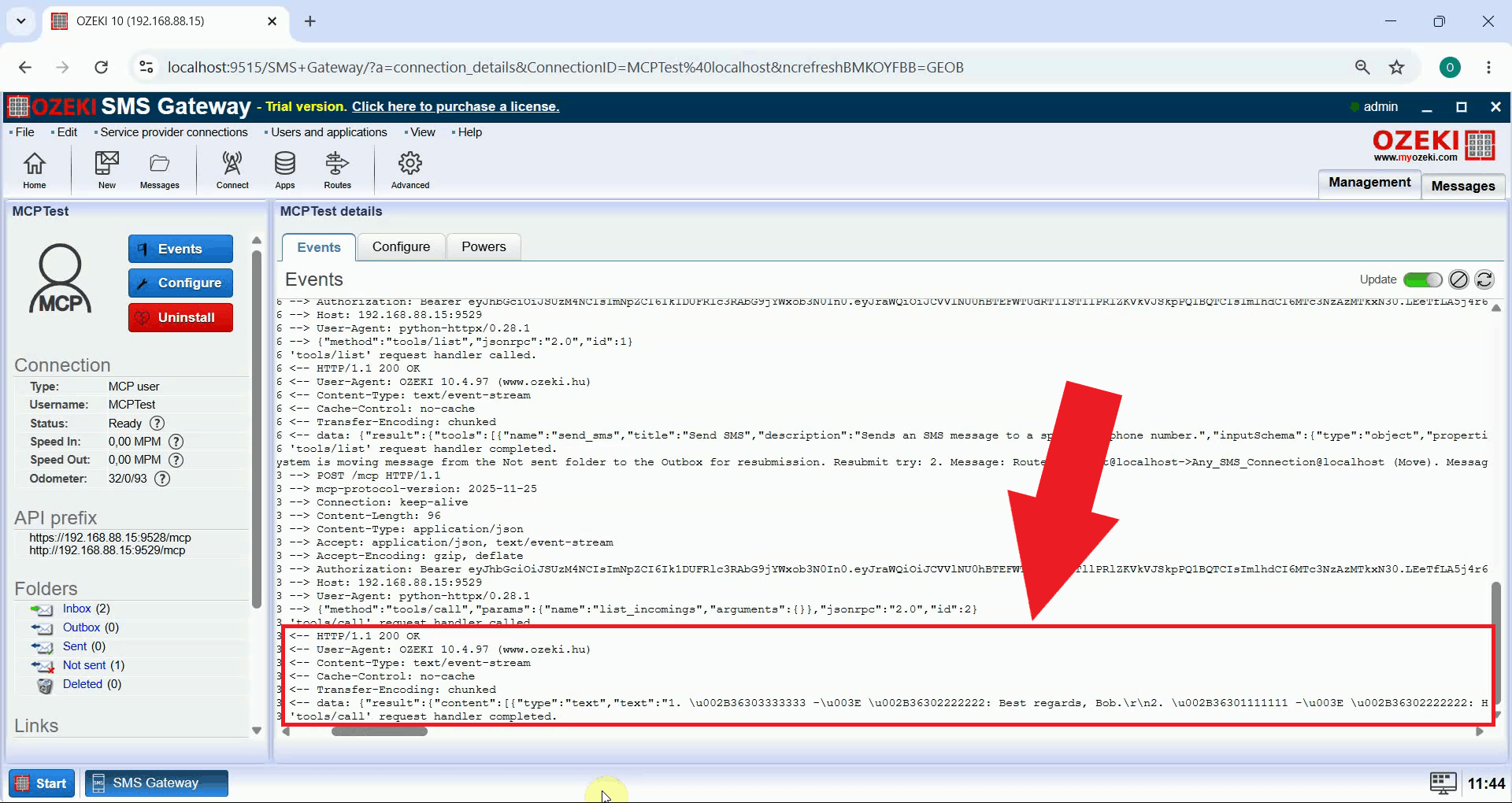Viewport: 1512px width, 803px height.
Task: Open the Home toolbar icon
Action: click(x=34, y=170)
